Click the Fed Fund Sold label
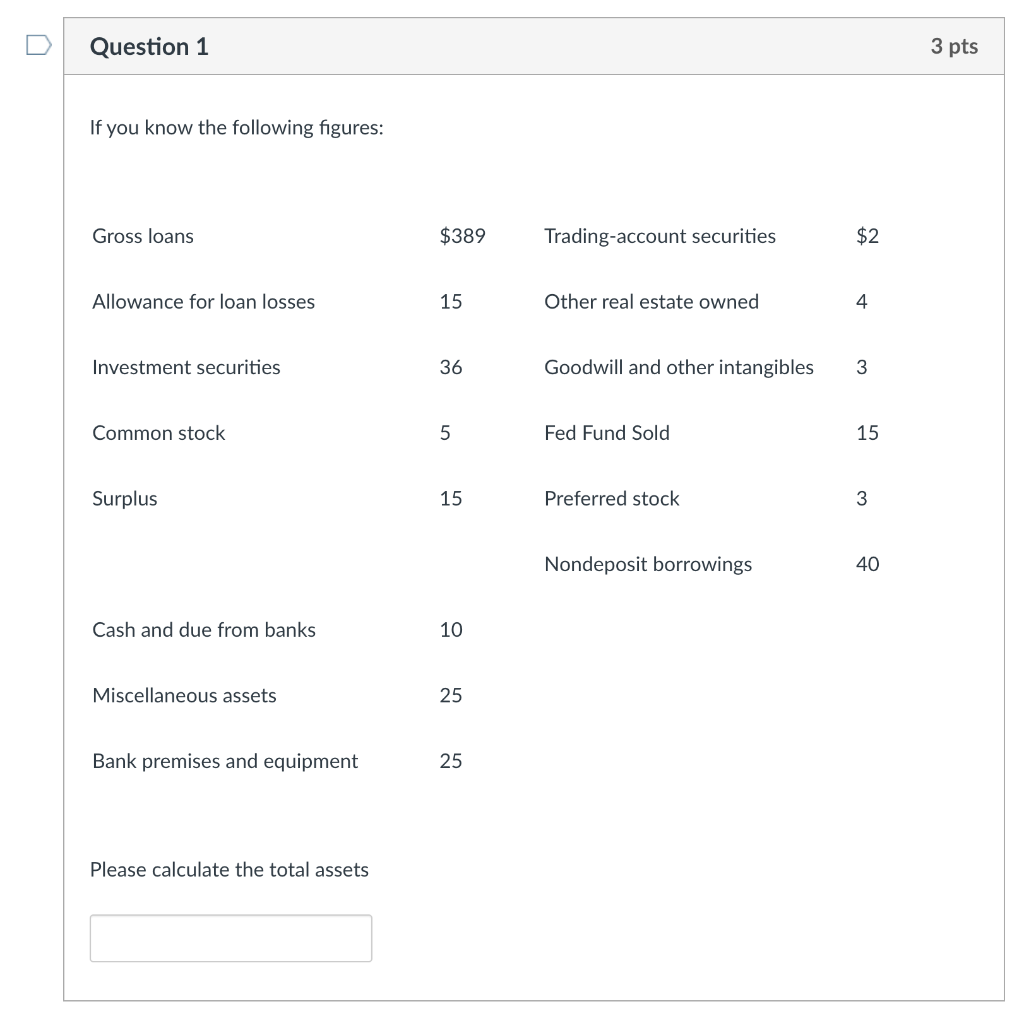Viewport: 1024px width, 1016px height. pyautogui.click(x=607, y=433)
